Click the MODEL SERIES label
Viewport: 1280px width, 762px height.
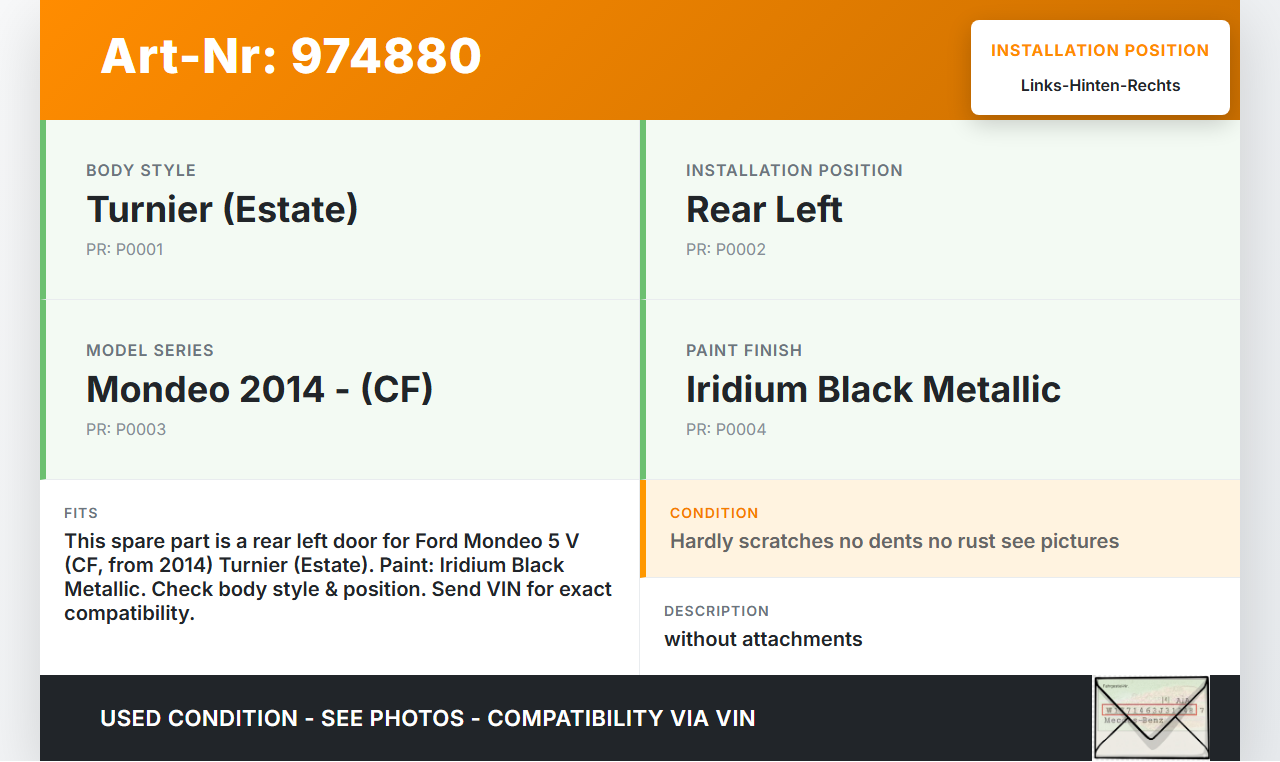(x=150, y=350)
